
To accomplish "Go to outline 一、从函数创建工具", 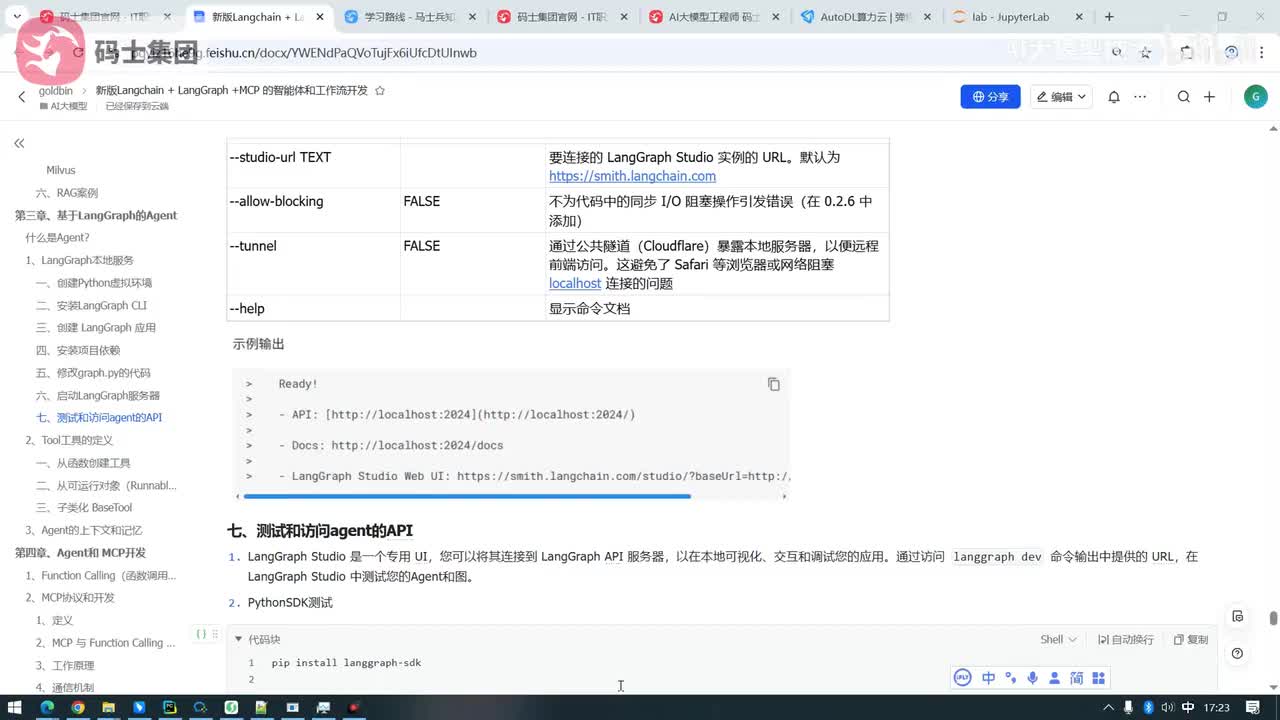I will 83,463.
